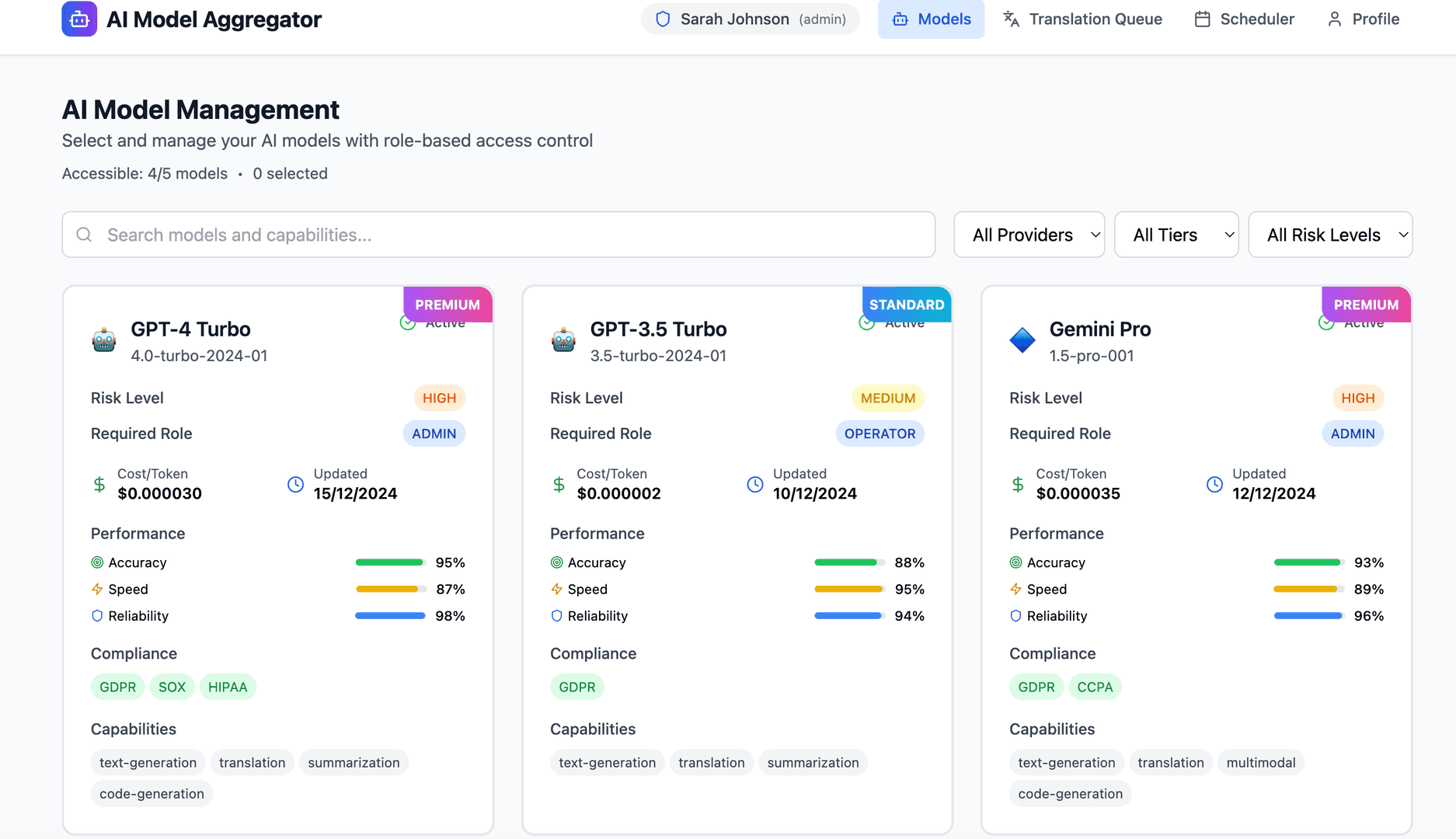Click the Accuracy target icon on GPT-4 Turbo
This screenshot has width=1456, height=839.
click(x=97, y=562)
